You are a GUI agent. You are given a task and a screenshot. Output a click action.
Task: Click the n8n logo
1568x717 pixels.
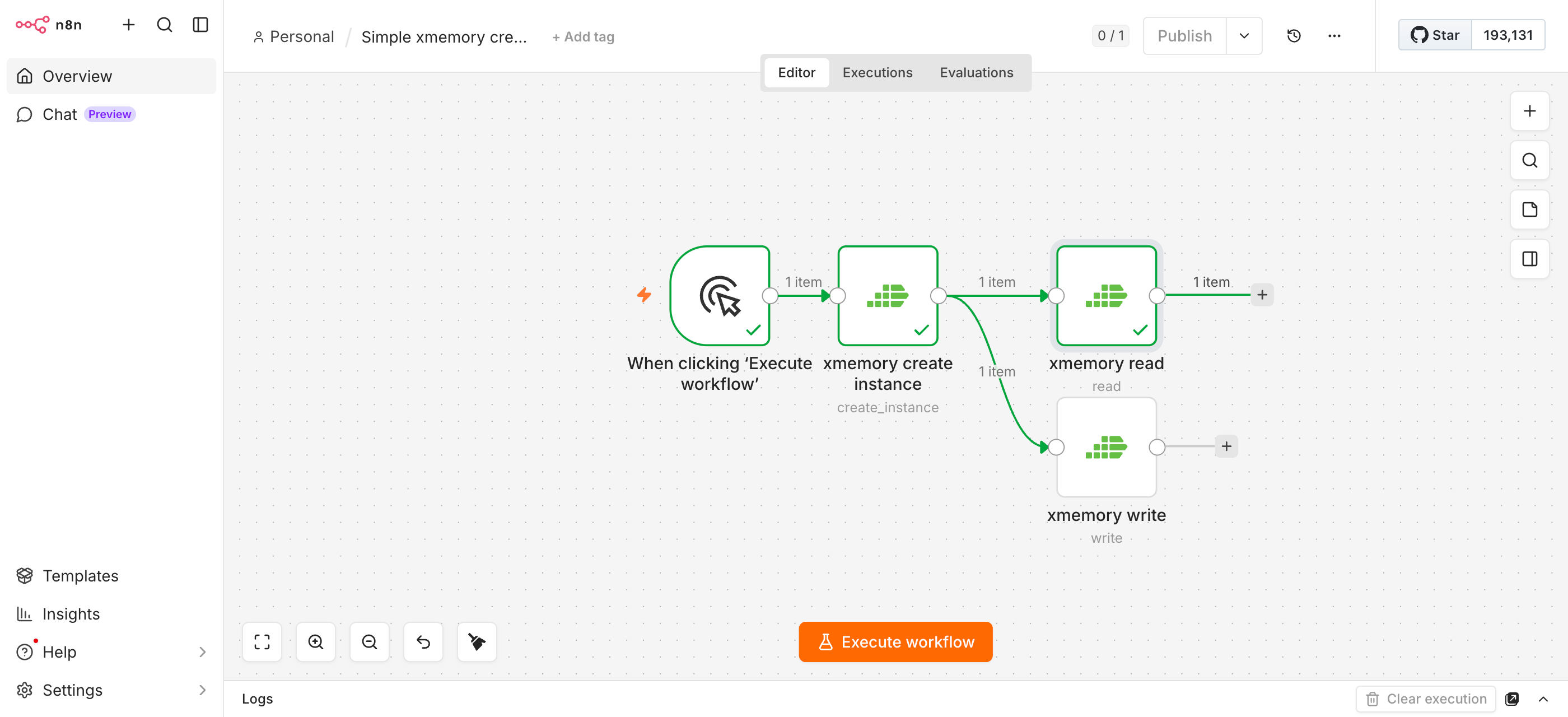pos(49,24)
